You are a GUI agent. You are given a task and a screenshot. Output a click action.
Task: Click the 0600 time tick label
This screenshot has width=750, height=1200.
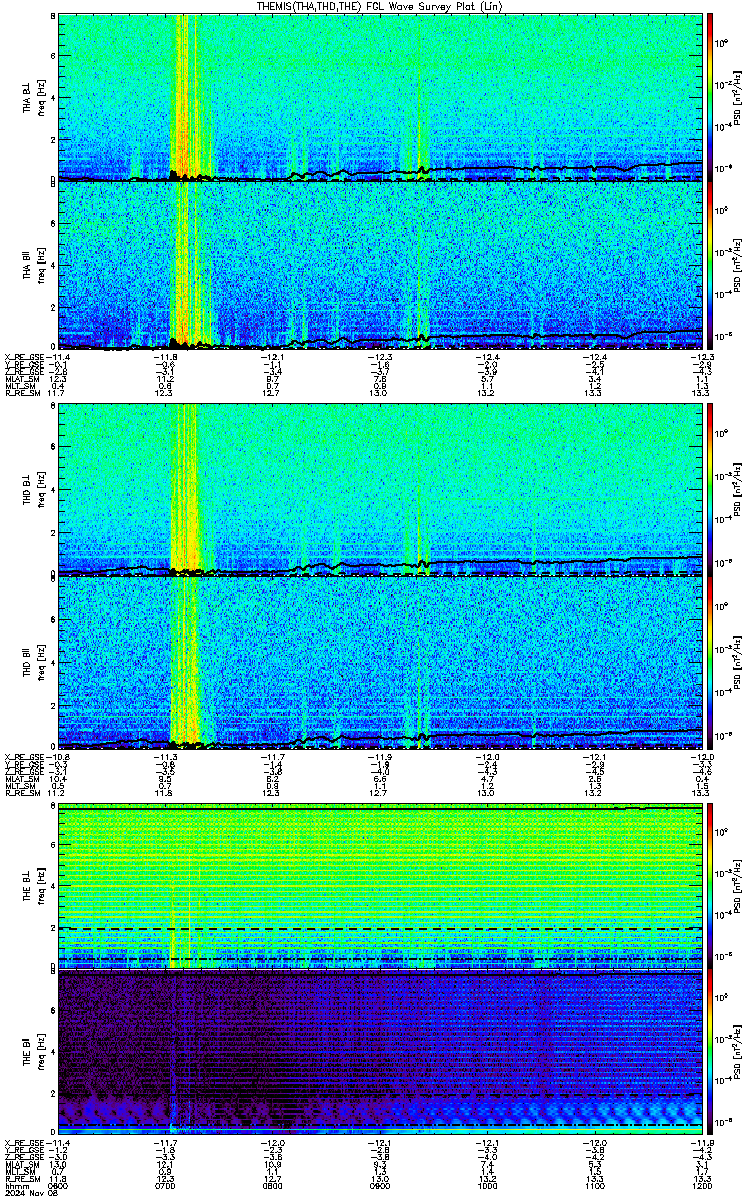58,1186
